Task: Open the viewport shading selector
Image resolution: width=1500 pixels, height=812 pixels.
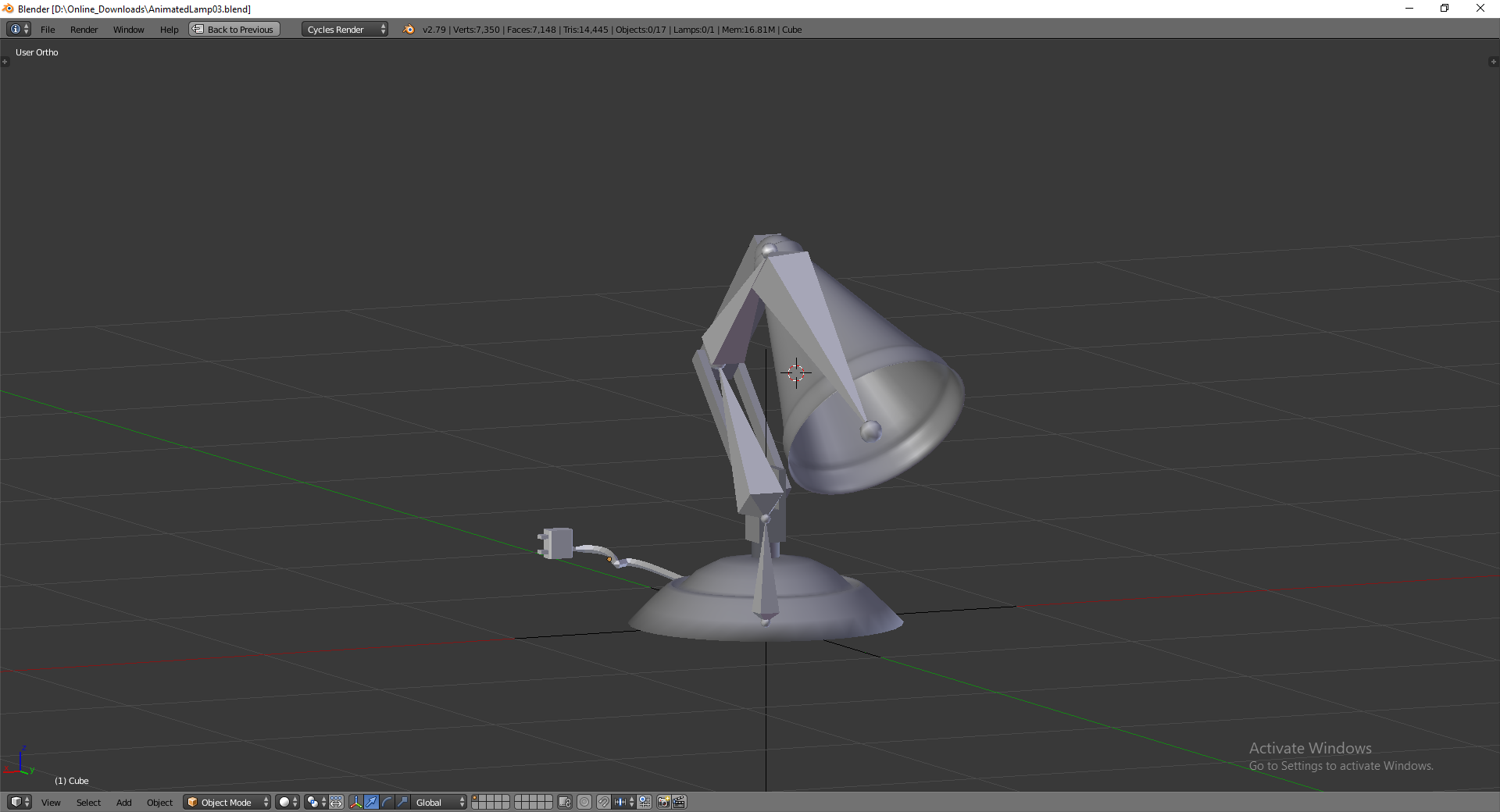Action: tap(287, 802)
